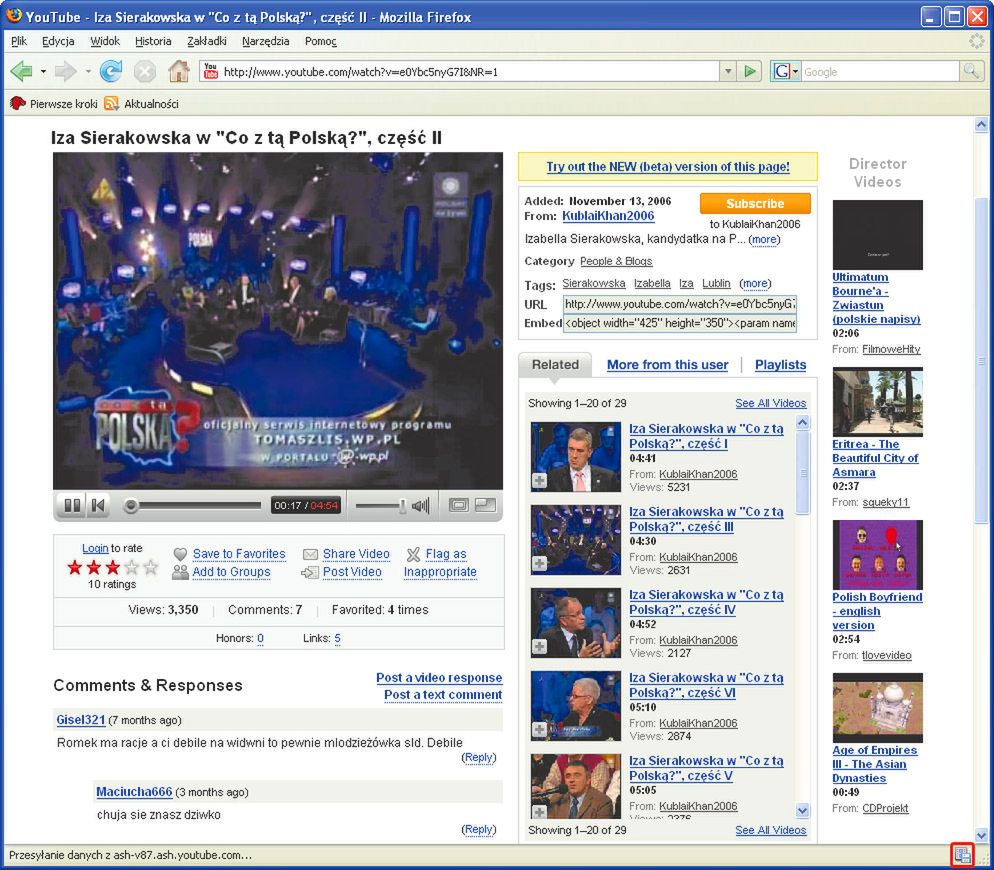This screenshot has height=870, width=994.
Task: Click the Flag as Inappropriate X icon
Action: point(413,554)
